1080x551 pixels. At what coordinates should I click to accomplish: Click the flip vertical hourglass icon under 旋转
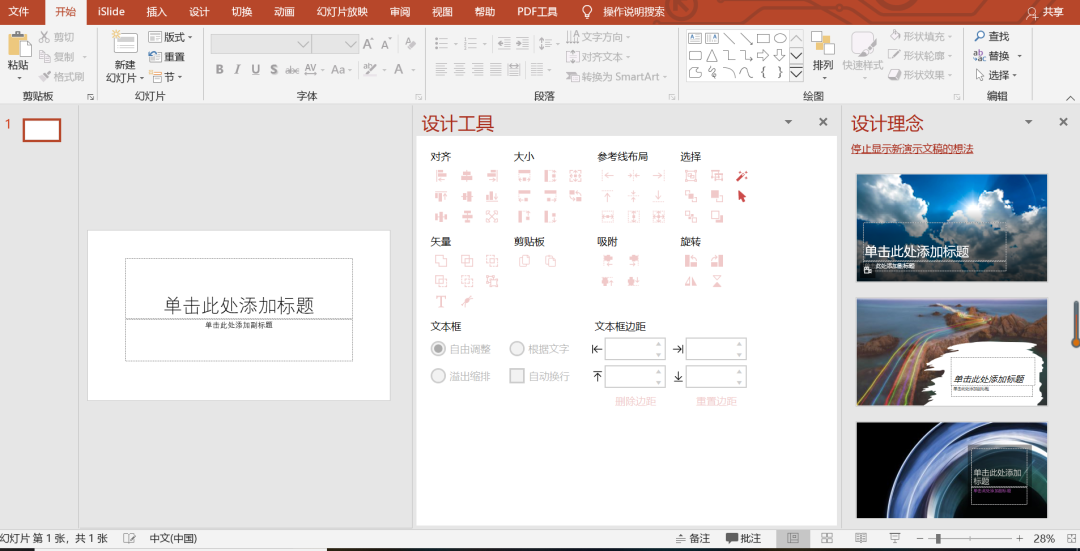pyautogui.click(x=717, y=281)
